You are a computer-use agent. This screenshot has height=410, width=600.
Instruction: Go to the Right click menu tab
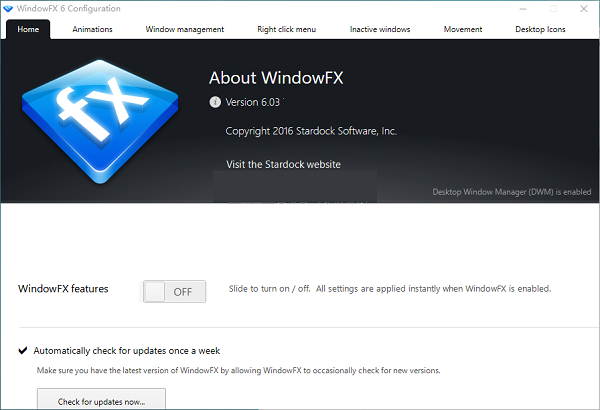pos(287,29)
